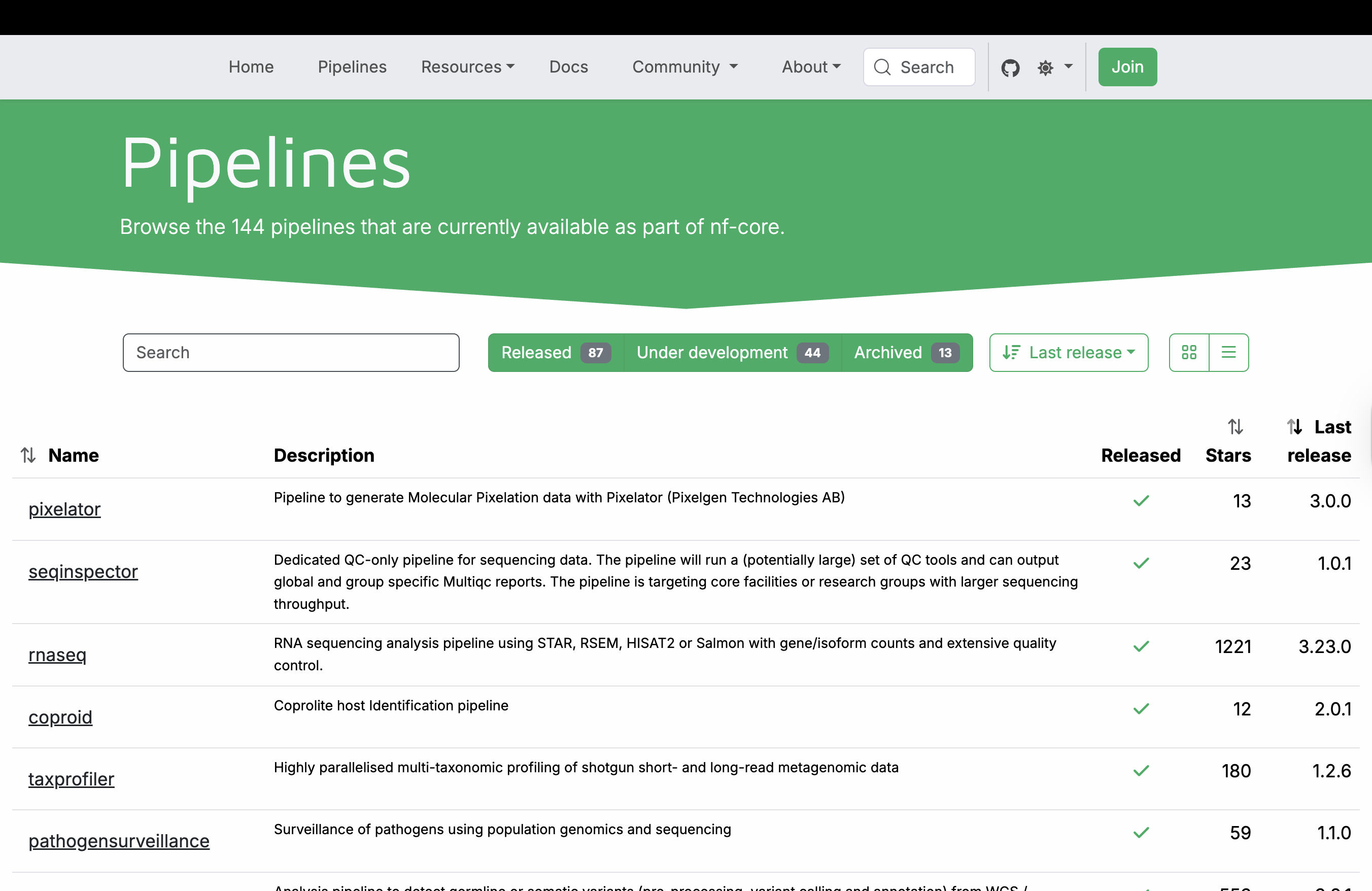This screenshot has width=1372, height=891.
Task: Toggle the Released 87 filter
Action: tap(556, 352)
